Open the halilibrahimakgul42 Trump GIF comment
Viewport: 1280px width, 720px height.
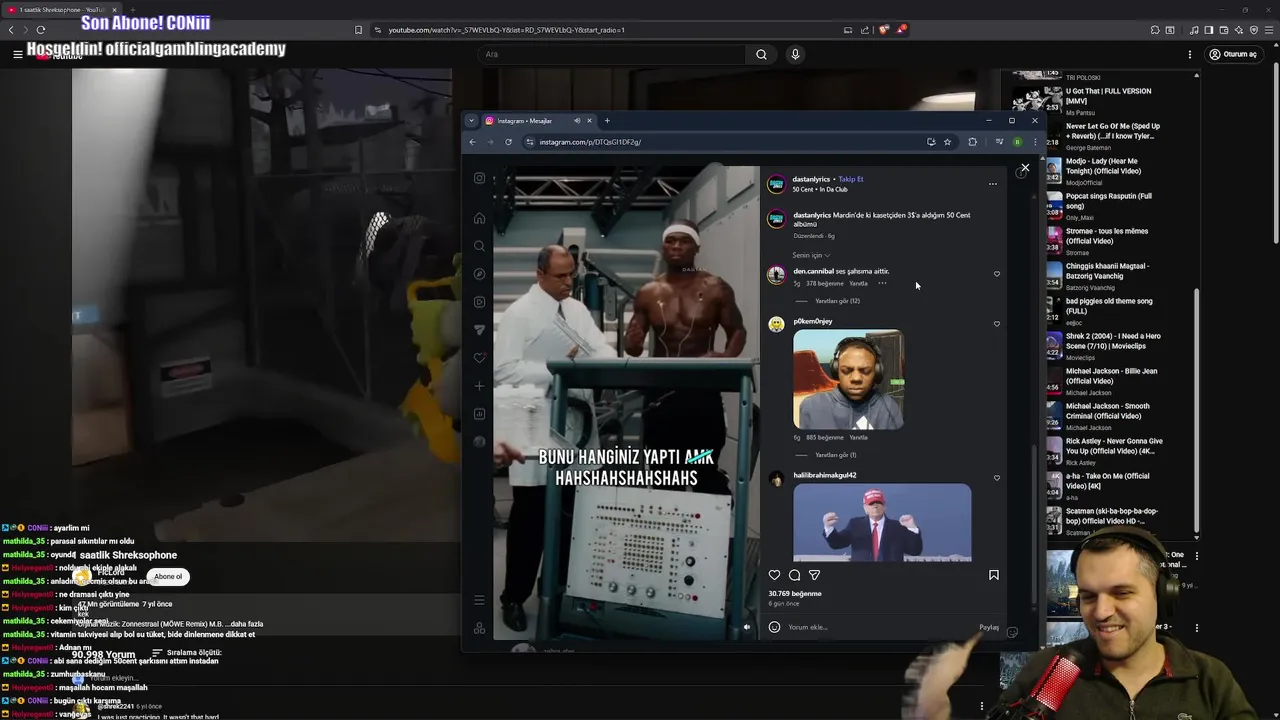pyautogui.click(x=882, y=522)
